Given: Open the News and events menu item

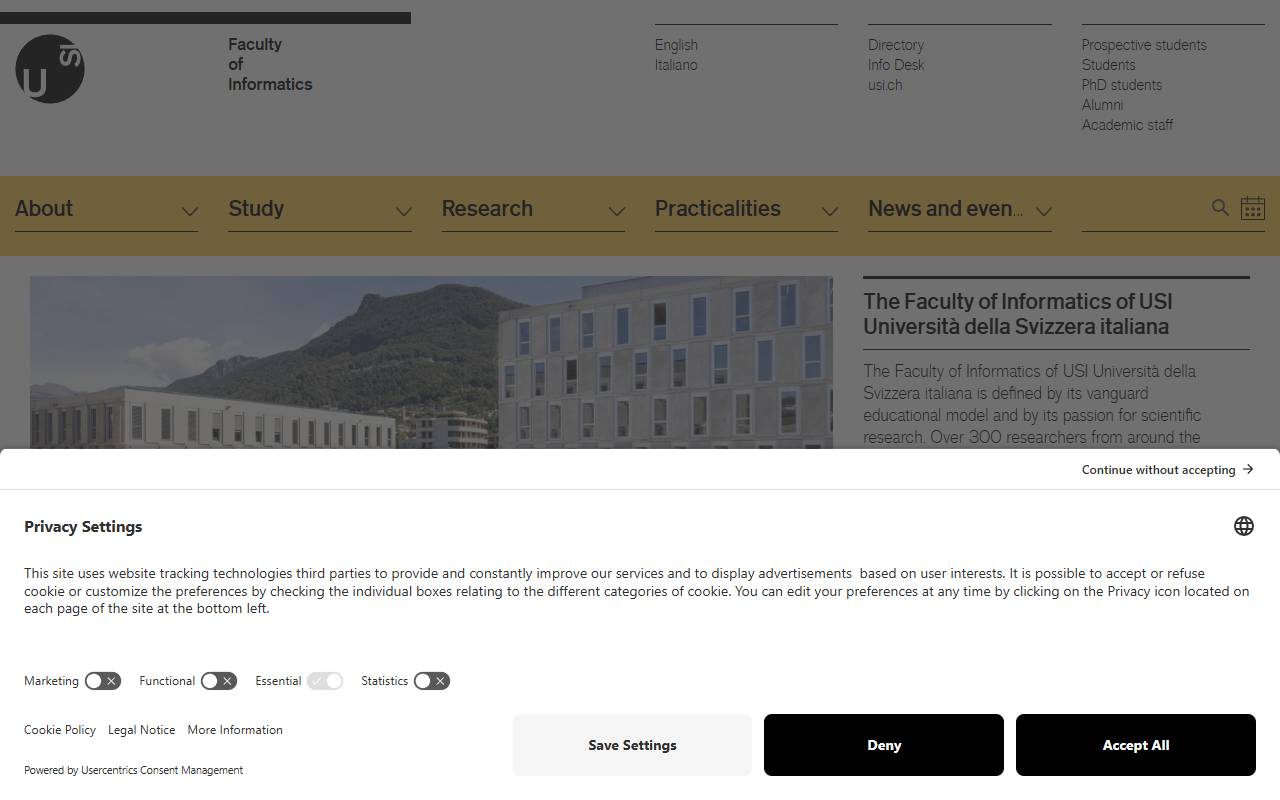Looking at the screenshot, I should coord(946,209).
